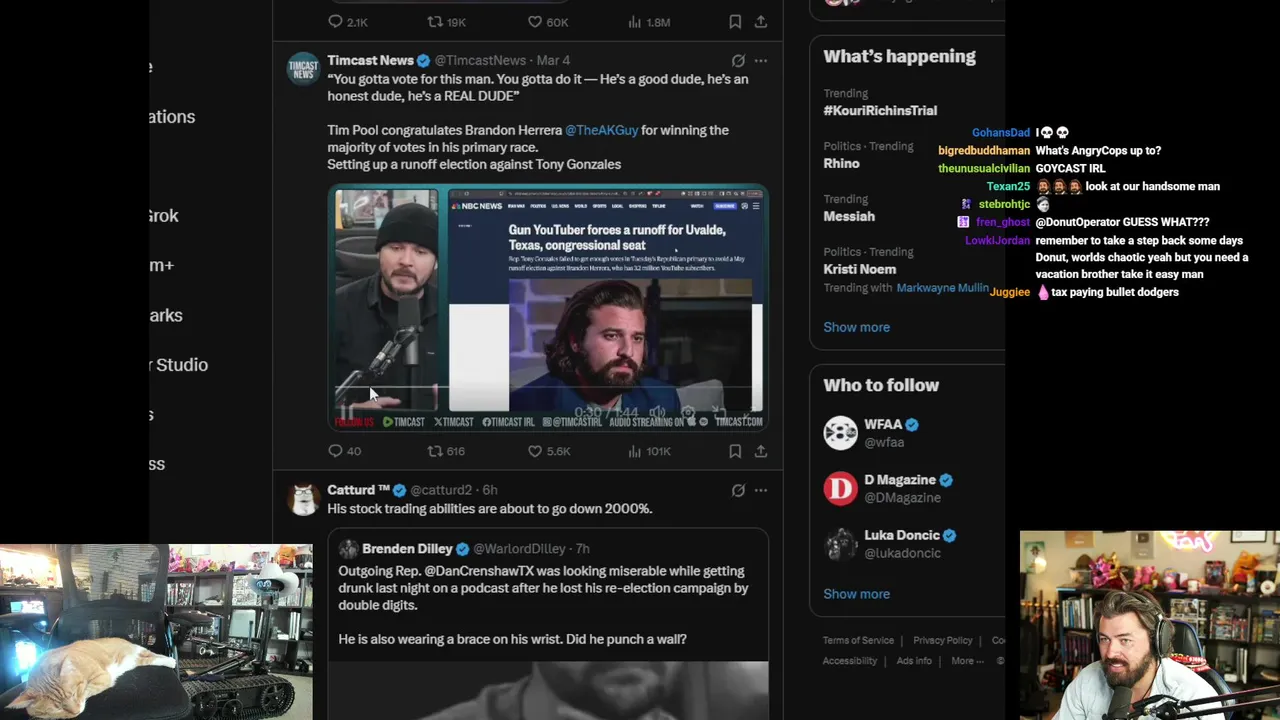The height and width of the screenshot is (720, 1280).
Task: Click LowkiJordan username in chat
Action: 997,241
